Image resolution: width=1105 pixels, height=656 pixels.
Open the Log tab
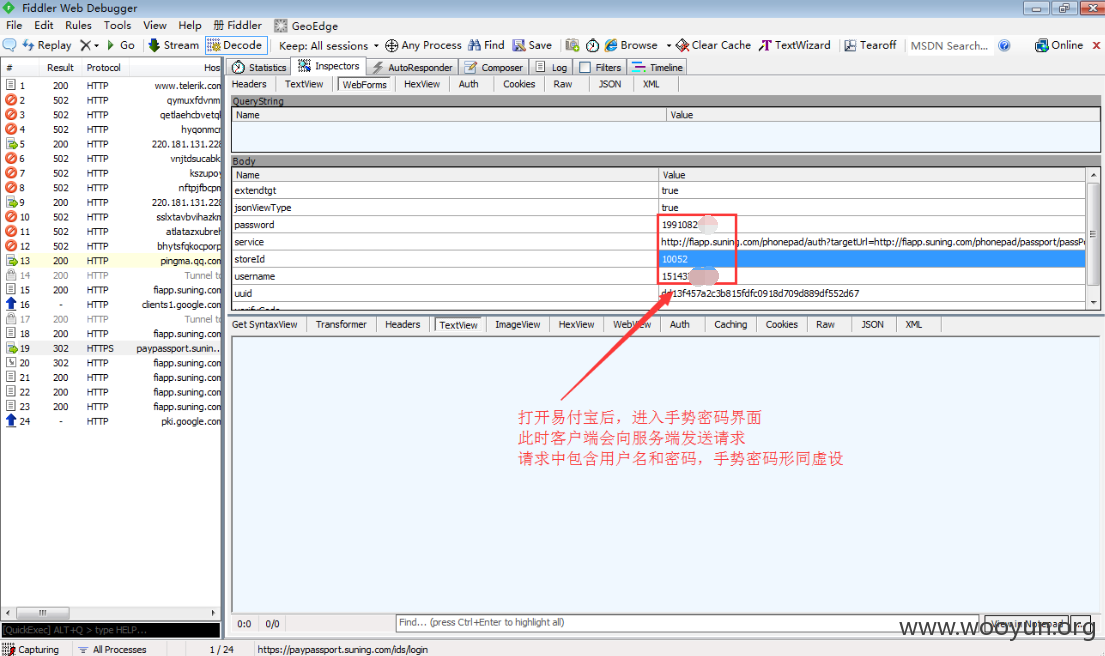coord(551,67)
